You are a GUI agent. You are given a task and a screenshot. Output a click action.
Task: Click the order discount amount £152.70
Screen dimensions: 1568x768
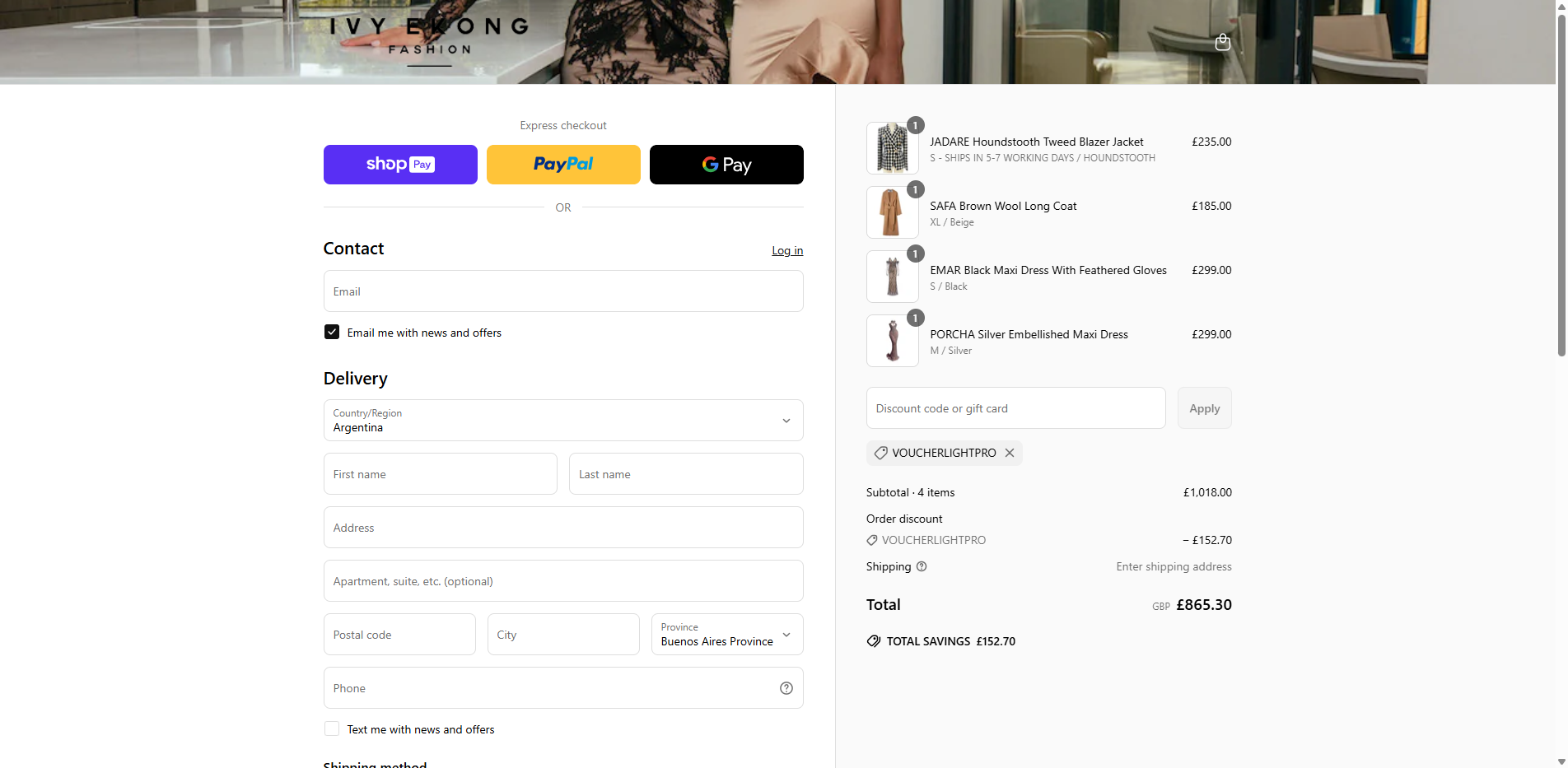(1207, 540)
